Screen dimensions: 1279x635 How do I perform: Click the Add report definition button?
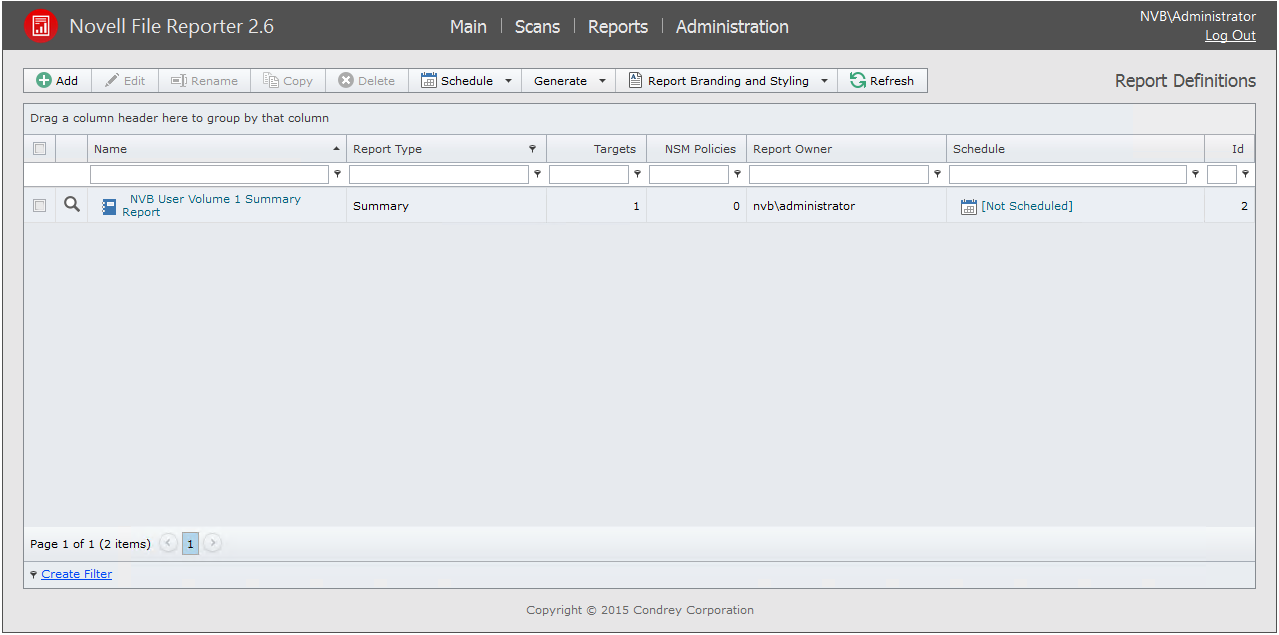tap(57, 81)
